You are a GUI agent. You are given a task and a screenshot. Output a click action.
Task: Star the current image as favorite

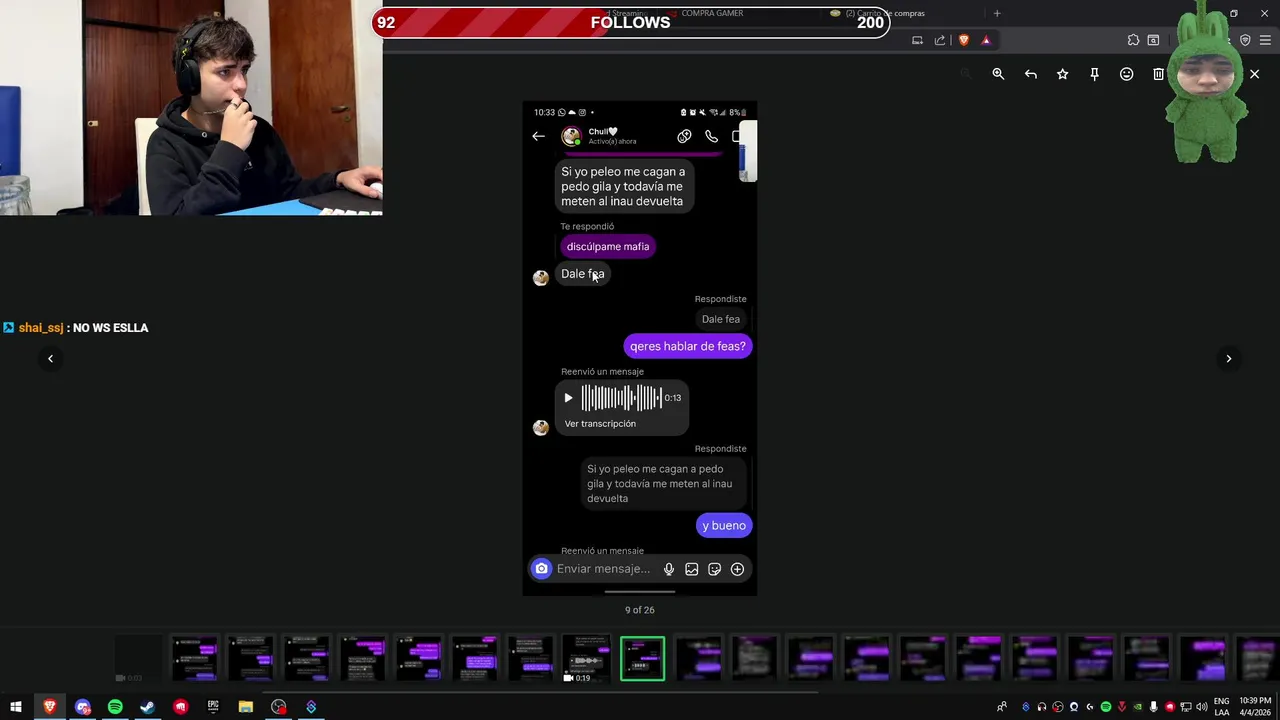coord(1063,74)
